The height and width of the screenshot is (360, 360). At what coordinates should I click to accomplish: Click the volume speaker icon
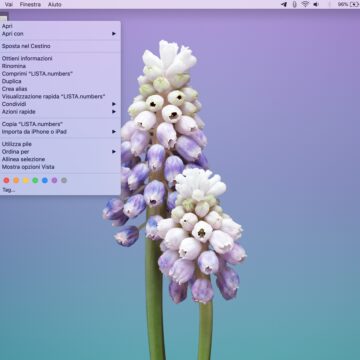[316, 4]
